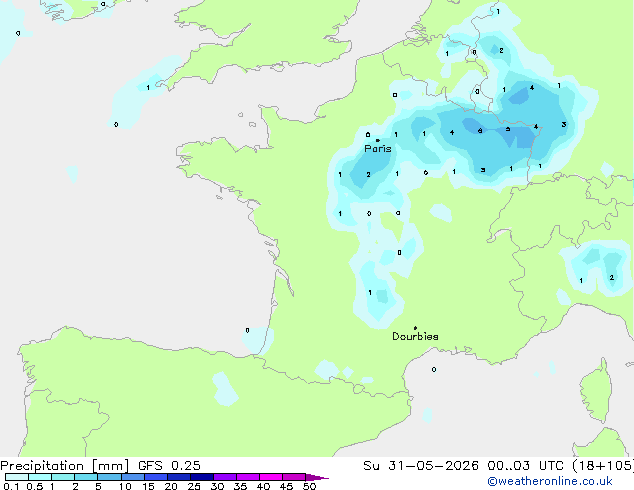The width and height of the screenshot is (634, 490).
Task: Click the legend label '0.1'
Action: click(x=11, y=486)
